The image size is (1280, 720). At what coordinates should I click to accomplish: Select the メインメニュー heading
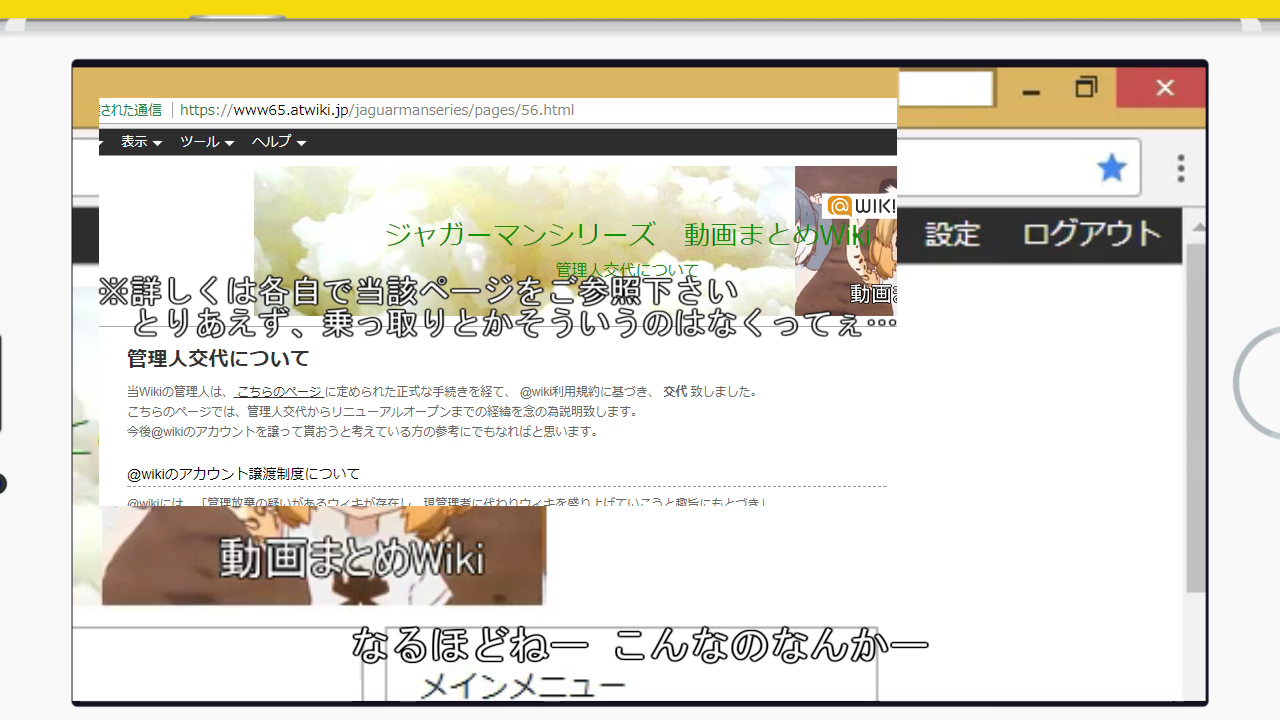(x=522, y=686)
